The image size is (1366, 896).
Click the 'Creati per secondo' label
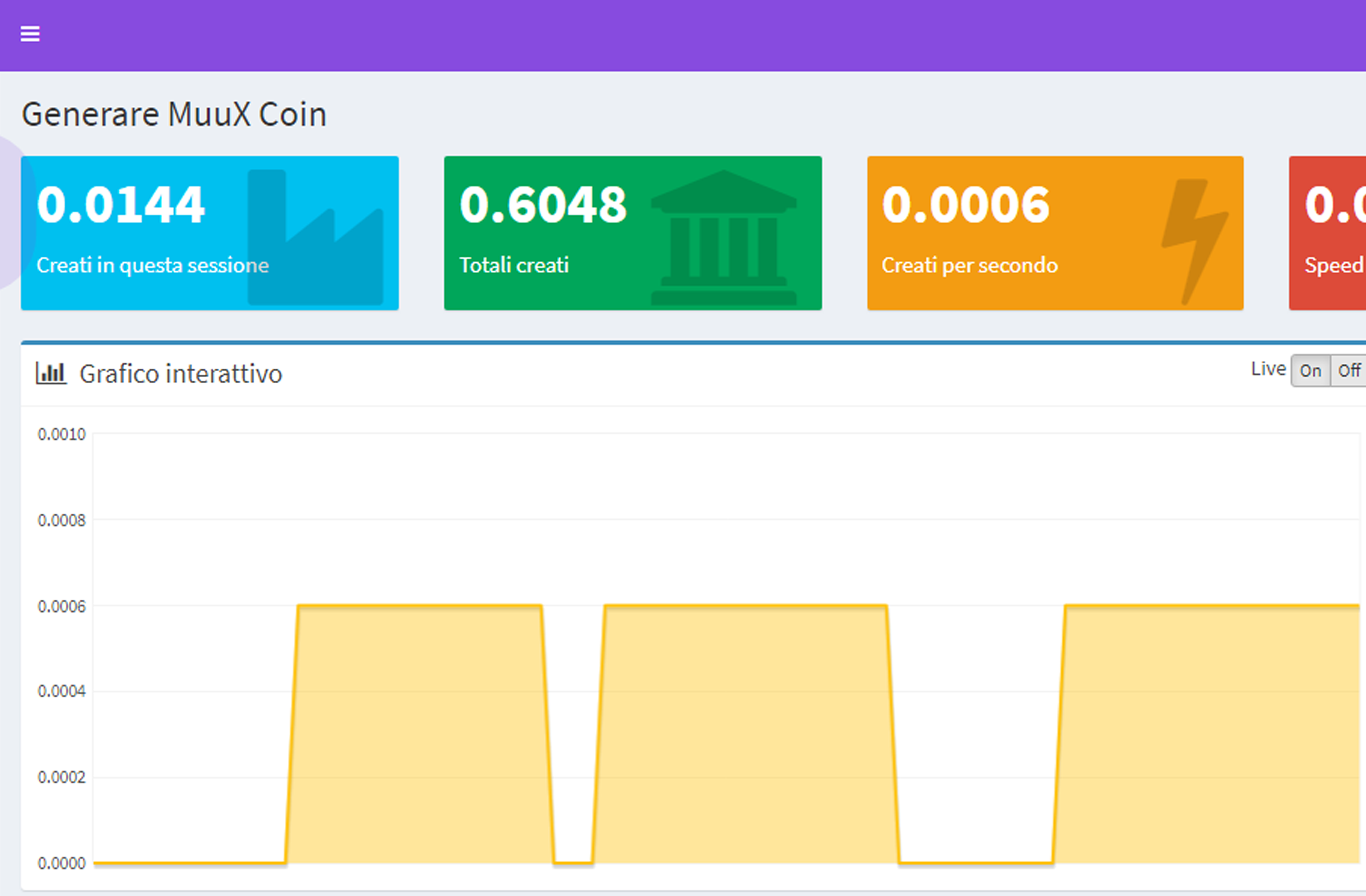pyautogui.click(x=969, y=265)
